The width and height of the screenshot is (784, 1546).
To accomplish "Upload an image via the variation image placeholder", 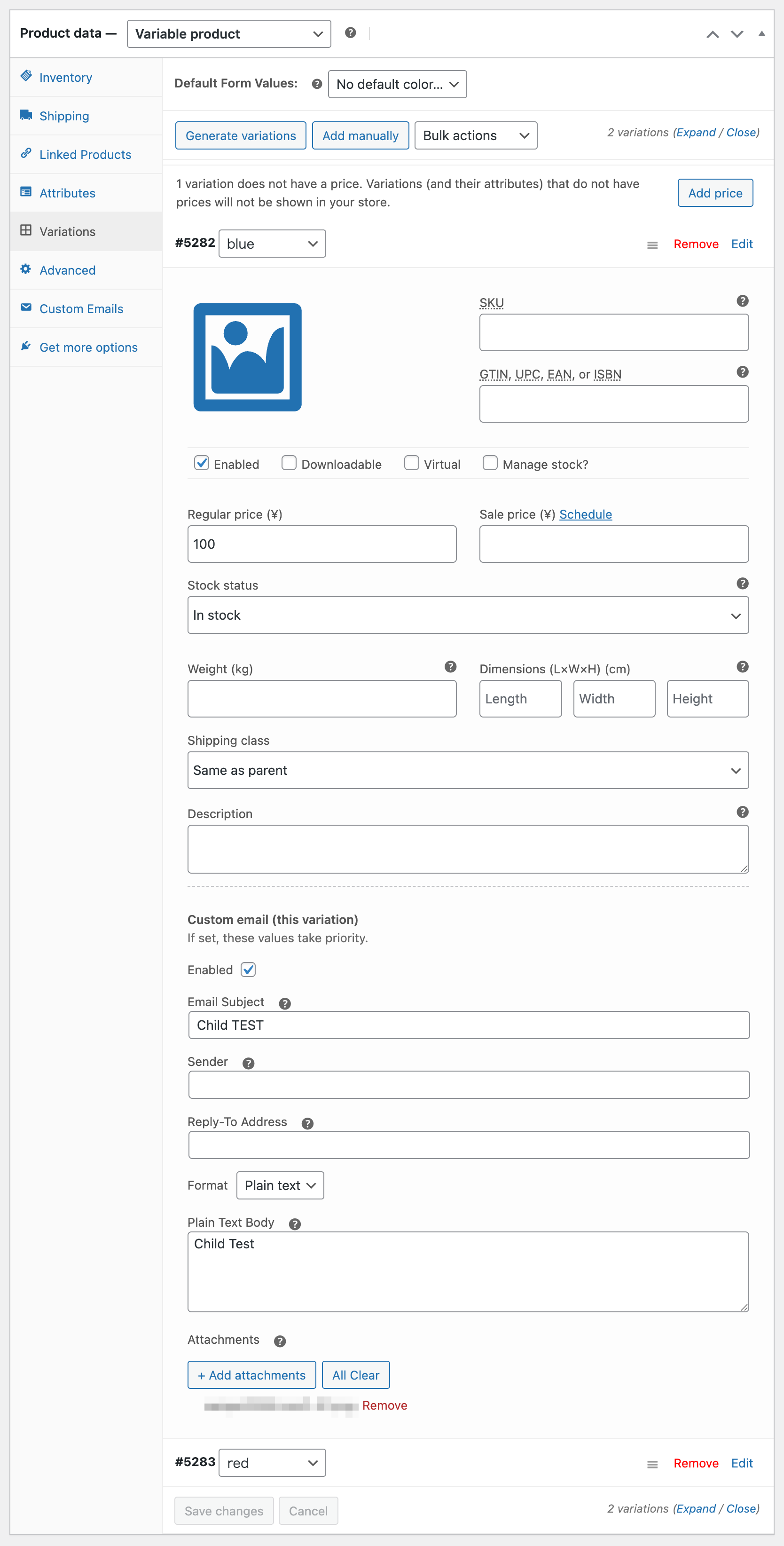I will tap(247, 357).
